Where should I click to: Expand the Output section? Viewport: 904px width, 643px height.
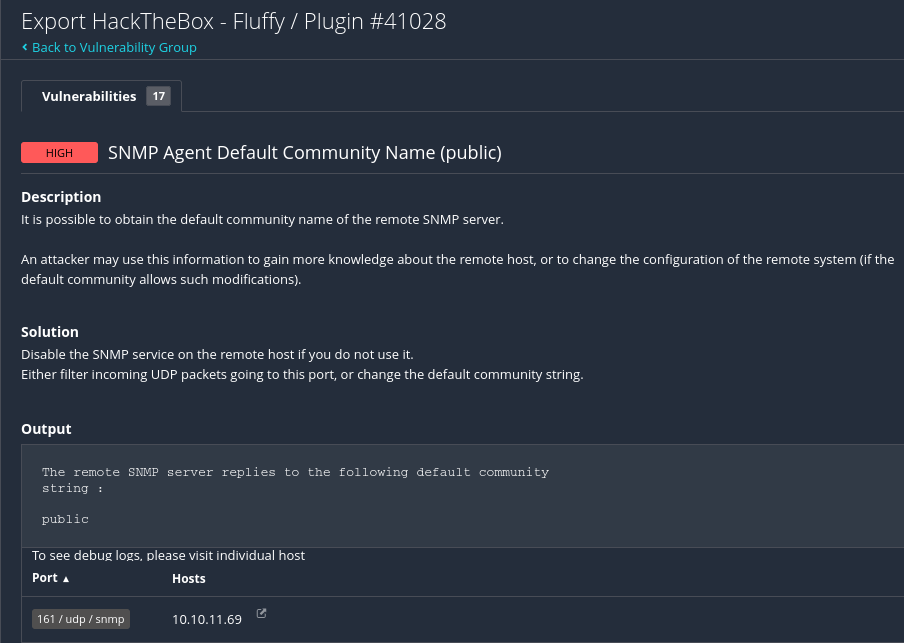pos(46,428)
